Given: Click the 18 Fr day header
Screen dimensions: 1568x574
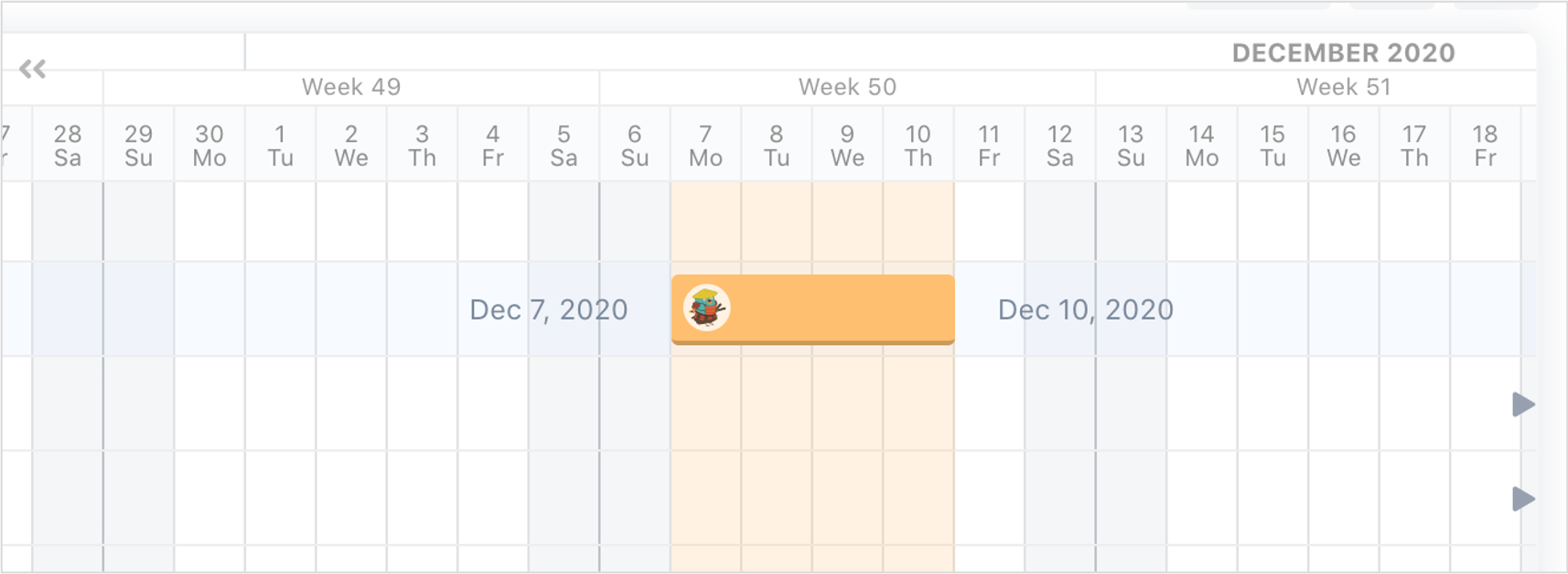Looking at the screenshot, I should click(x=1485, y=146).
